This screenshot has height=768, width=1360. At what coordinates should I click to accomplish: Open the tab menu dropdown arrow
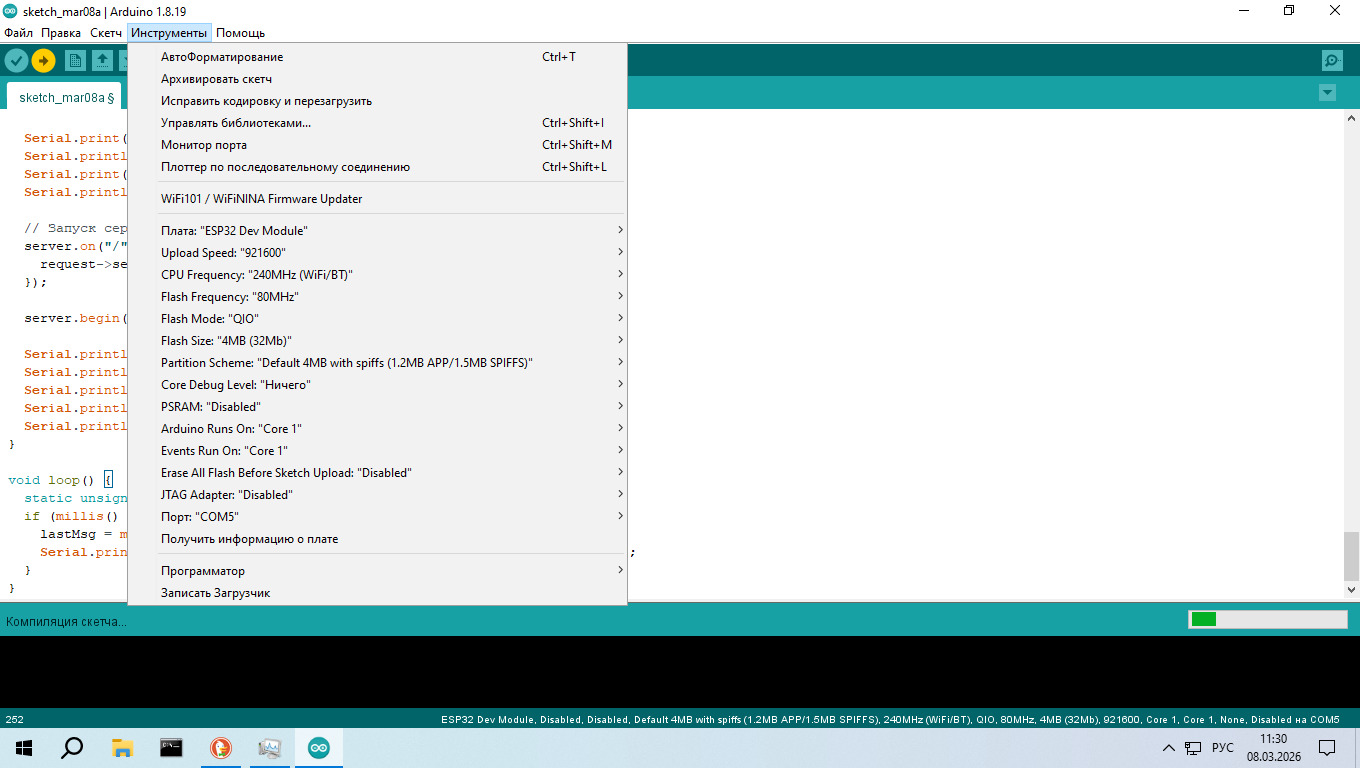[x=1327, y=93]
